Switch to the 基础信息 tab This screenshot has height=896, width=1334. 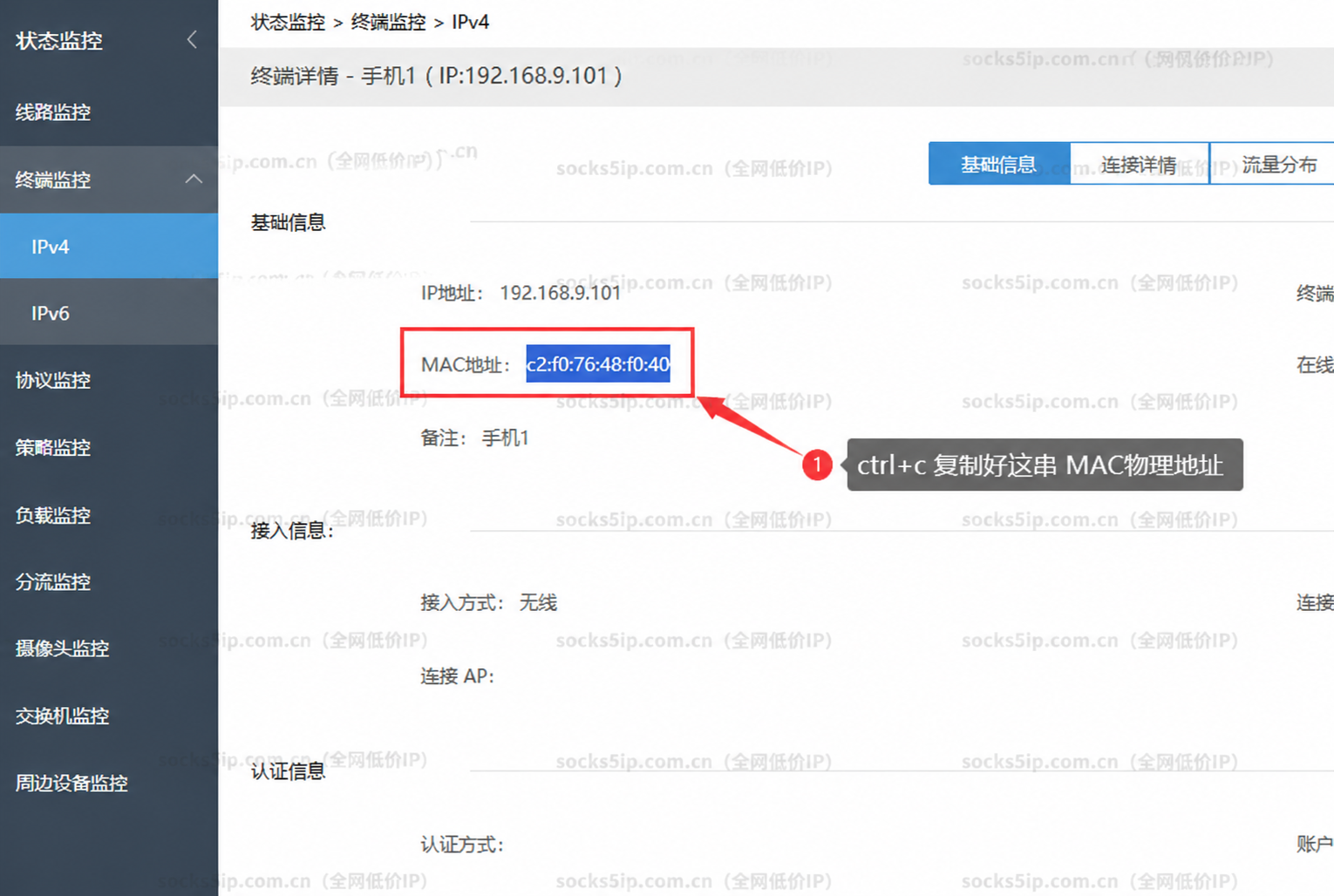click(999, 164)
